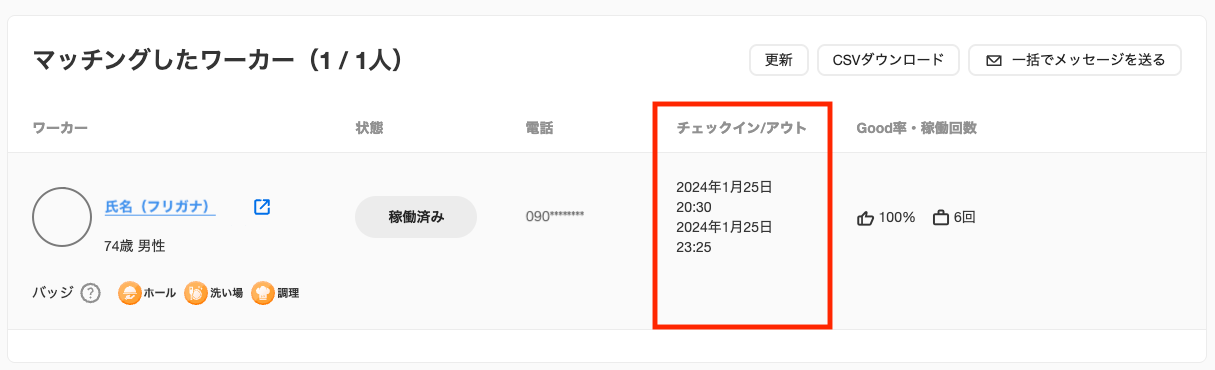
Task: Click the thumbs-up Good rate icon
Action: pos(866,217)
